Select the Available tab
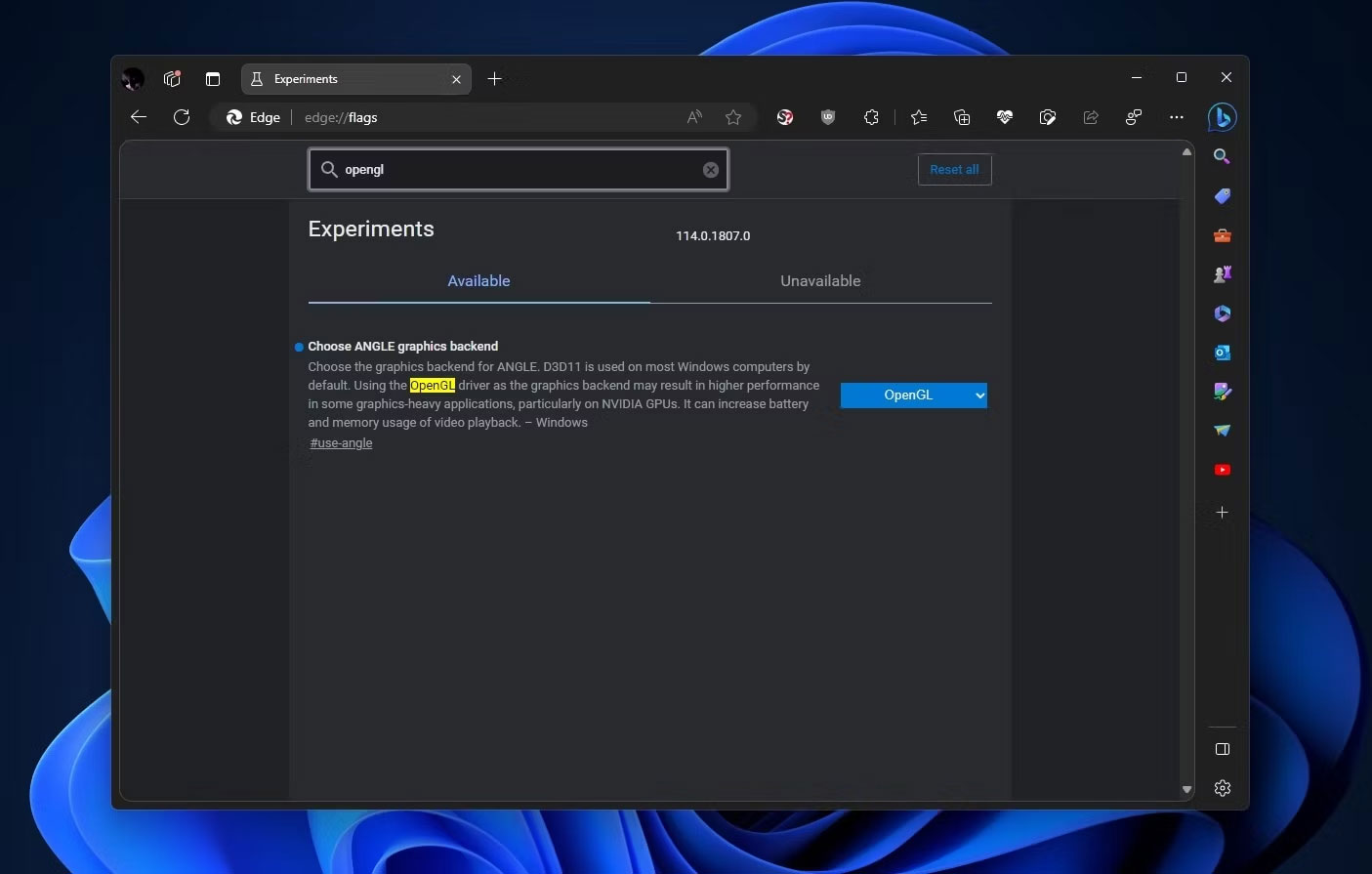The height and width of the screenshot is (874, 1372). pyautogui.click(x=478, y=281)
